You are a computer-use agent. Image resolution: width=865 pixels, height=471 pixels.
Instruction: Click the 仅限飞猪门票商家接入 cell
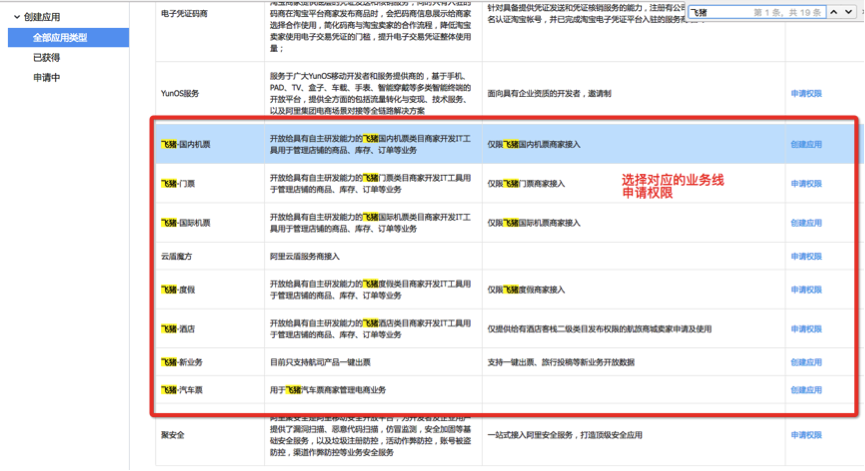click(x=526, y=184)
